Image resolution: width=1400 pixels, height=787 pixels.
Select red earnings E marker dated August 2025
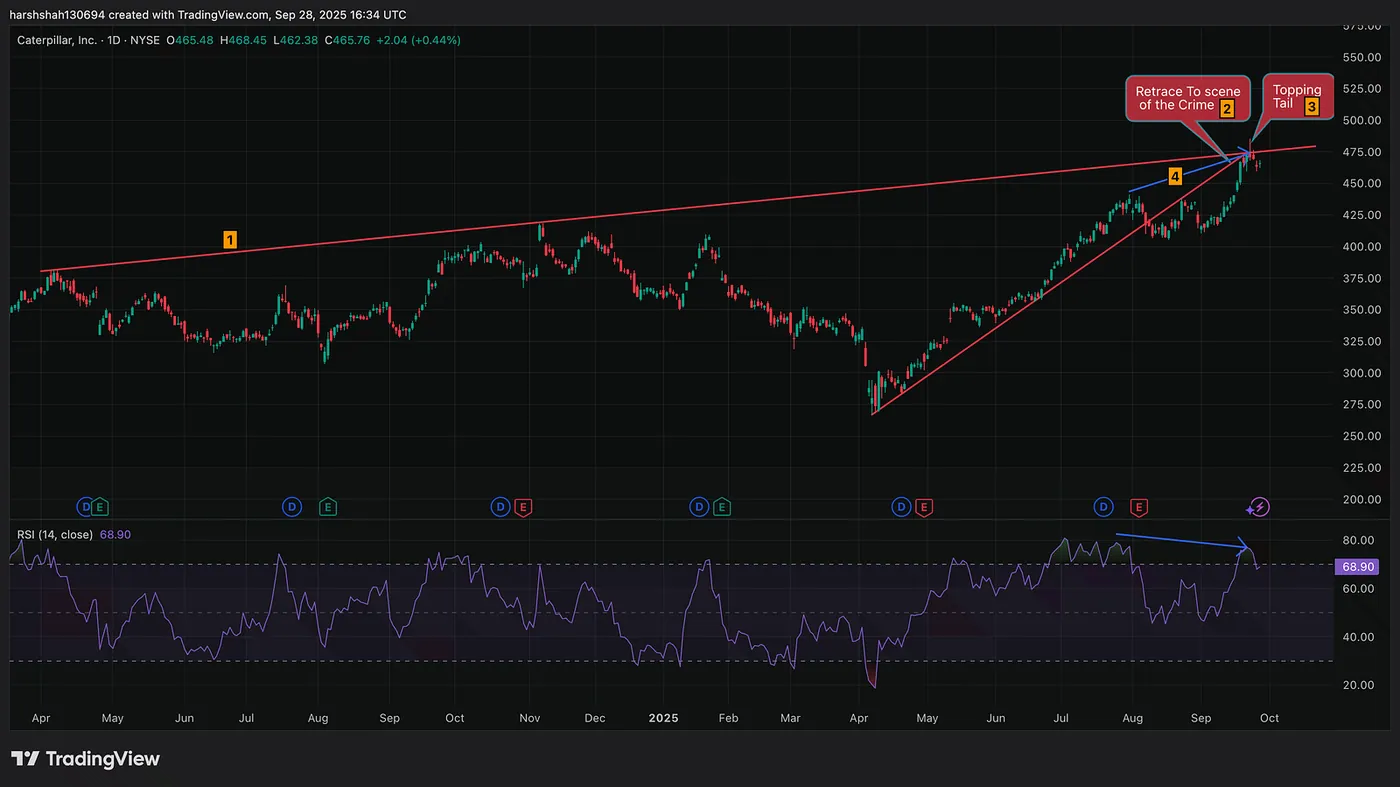[x=1138, y=507]
